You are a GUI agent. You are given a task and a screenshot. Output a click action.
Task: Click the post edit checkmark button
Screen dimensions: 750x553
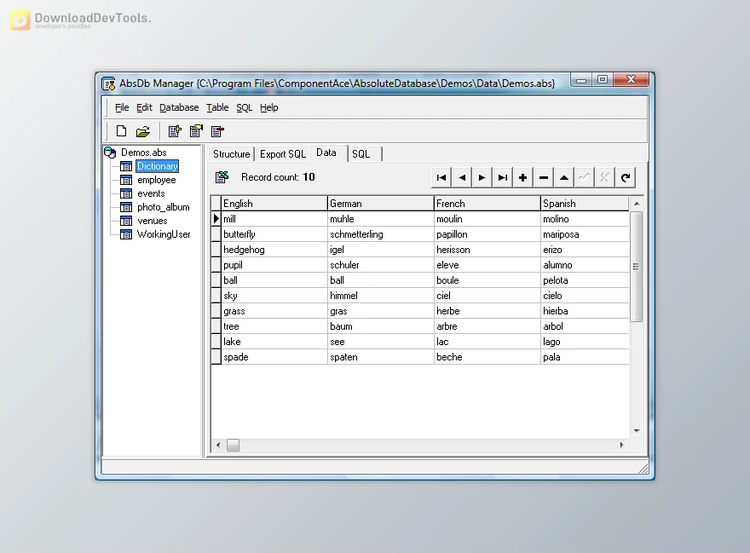[x=584, y=177]
